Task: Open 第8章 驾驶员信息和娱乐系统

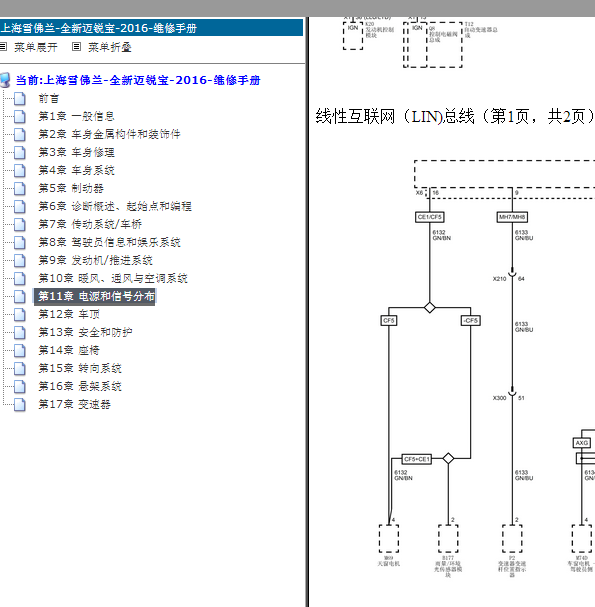Action: point(109,242)
